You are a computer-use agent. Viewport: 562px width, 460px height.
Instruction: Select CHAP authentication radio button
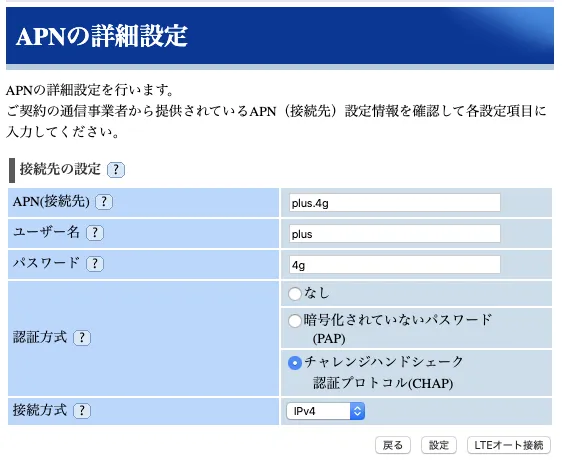295,363
